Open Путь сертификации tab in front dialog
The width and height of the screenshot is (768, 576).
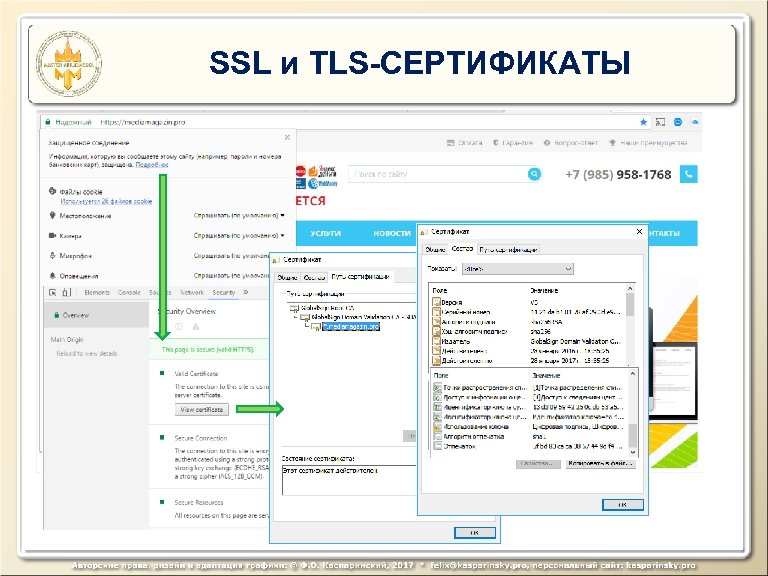click(x=508, y=249)
